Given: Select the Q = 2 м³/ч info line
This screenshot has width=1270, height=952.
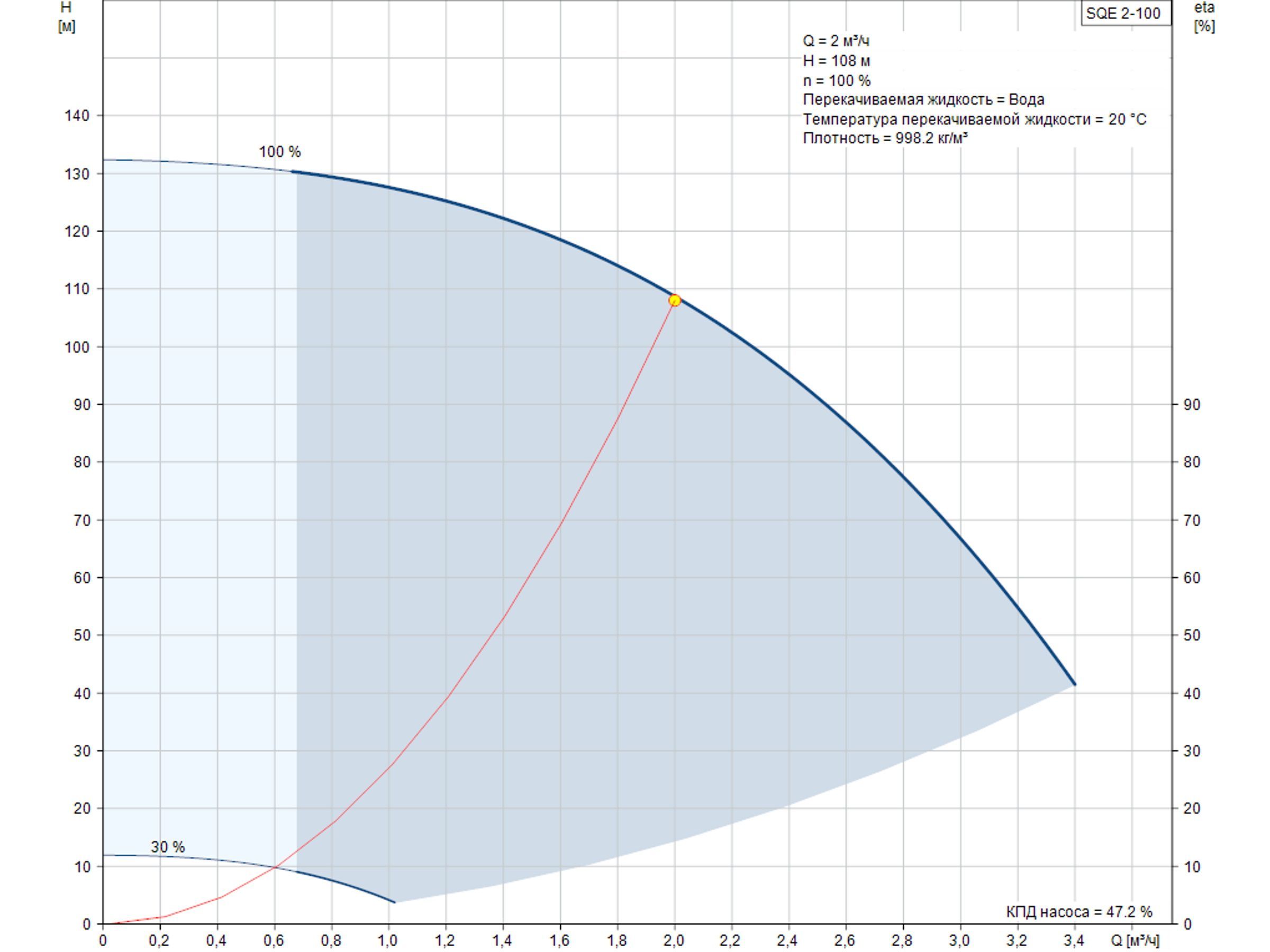Looking at the screenshot, I should click(x=836, y=41).
